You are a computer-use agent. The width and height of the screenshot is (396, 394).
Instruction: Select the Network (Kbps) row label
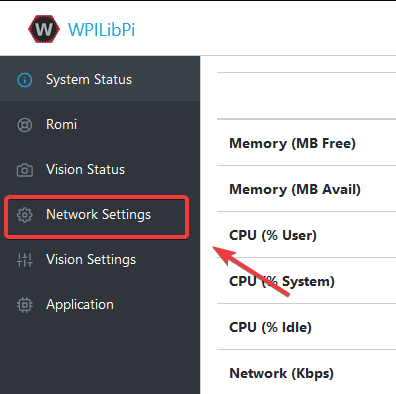coord(281,373)
